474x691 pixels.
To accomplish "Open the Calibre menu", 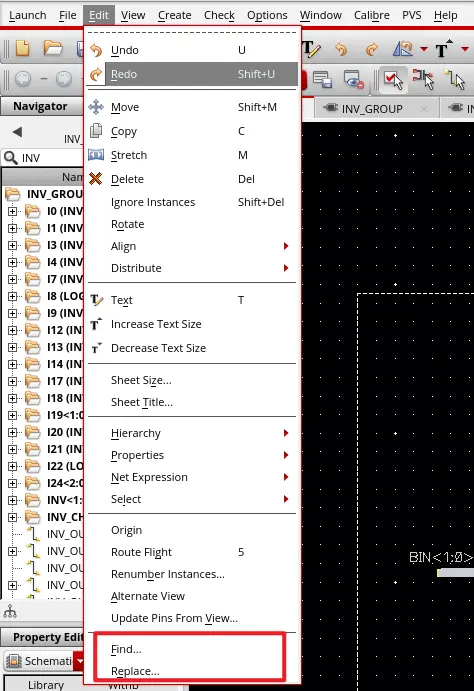I will [x=372, y=15].
